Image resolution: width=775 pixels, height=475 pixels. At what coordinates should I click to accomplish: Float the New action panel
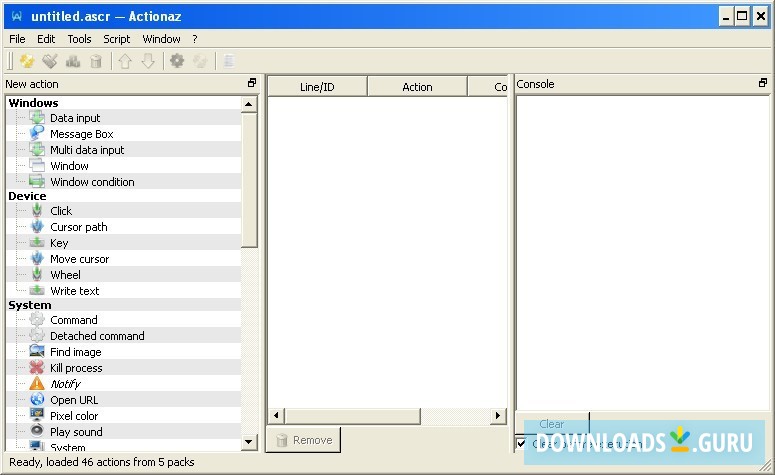pyautogui.click(x=252, y=83)
